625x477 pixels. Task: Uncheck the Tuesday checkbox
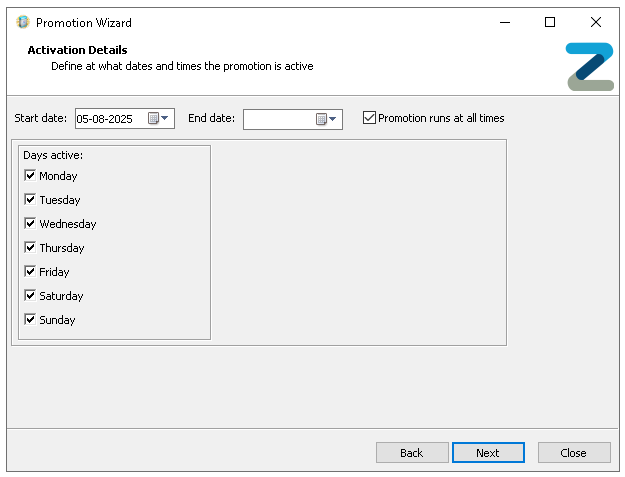click(x=30, y=200)
